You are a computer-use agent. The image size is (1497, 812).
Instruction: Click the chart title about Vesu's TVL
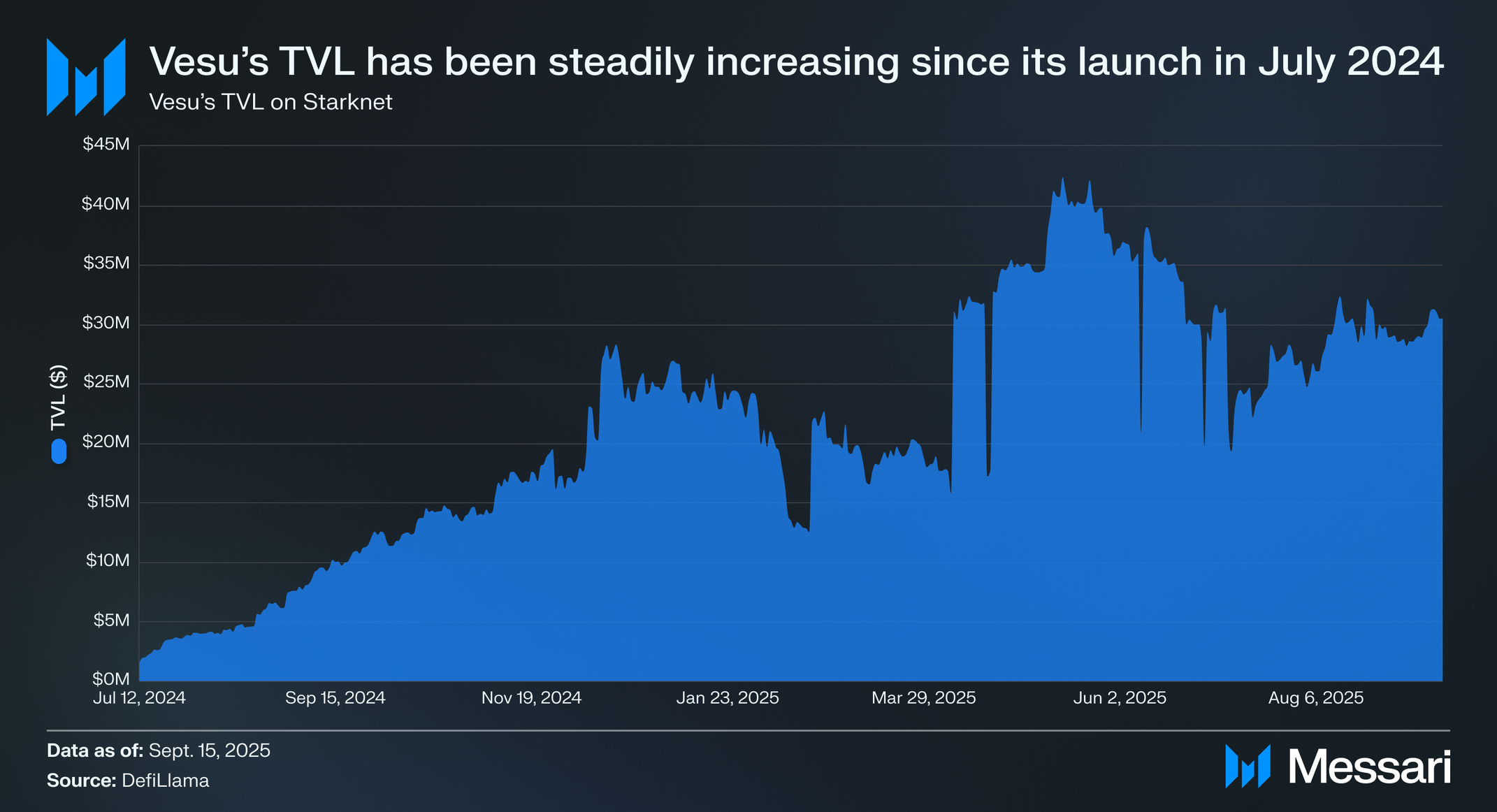click(796, 61)
